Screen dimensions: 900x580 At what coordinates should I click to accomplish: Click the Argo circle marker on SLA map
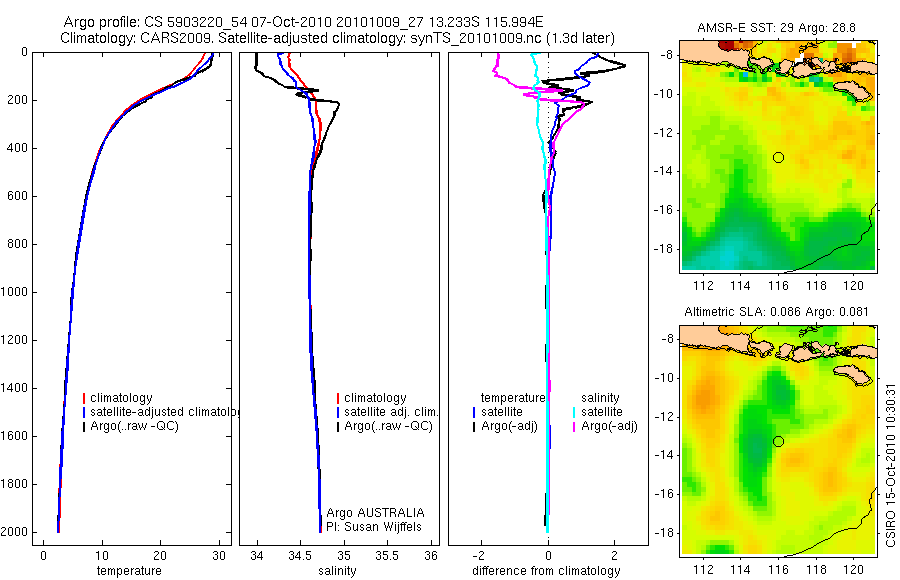[x=778, y=442]
